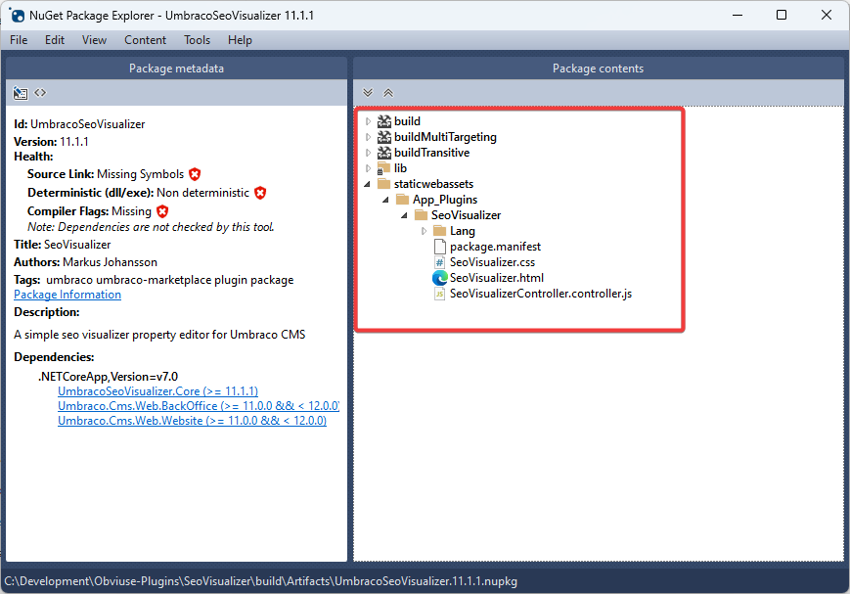Open the UmbracoSeoVisualizer.Core dependency link
850x594 pixels.
[x=158, y=391]
